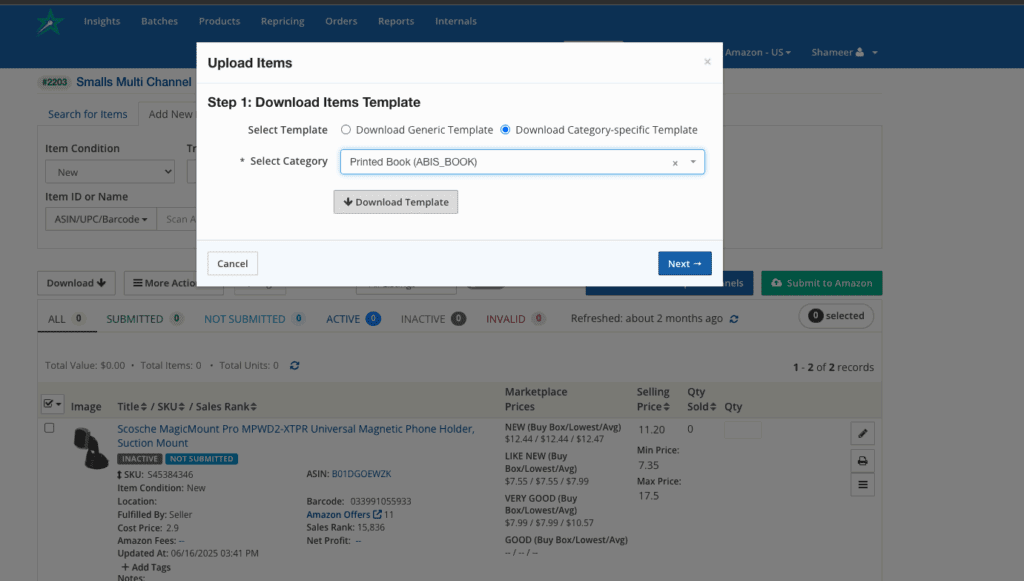This screenshot has width=1024, height=581.
Task: Click the Scosche phone holder thumbnail
Action: tap(91, 448)
